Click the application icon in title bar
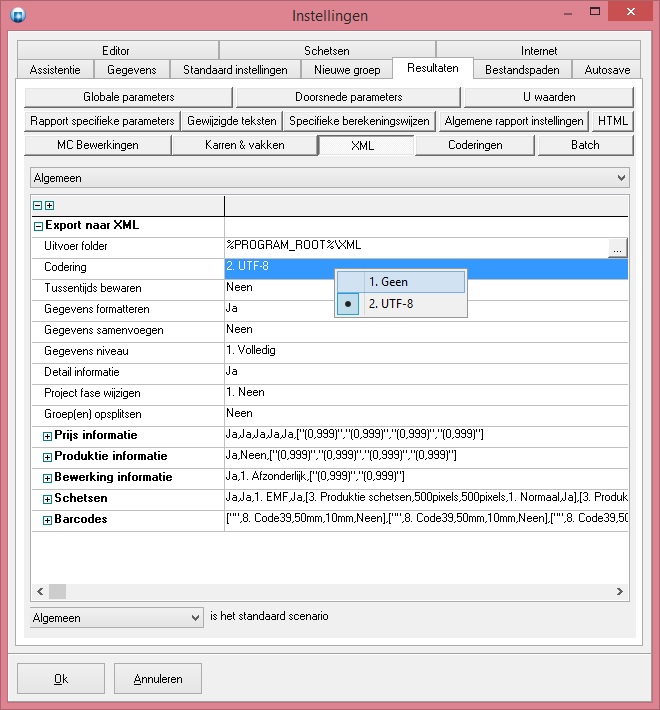This screenshot has width=660, height=710. 18,15
